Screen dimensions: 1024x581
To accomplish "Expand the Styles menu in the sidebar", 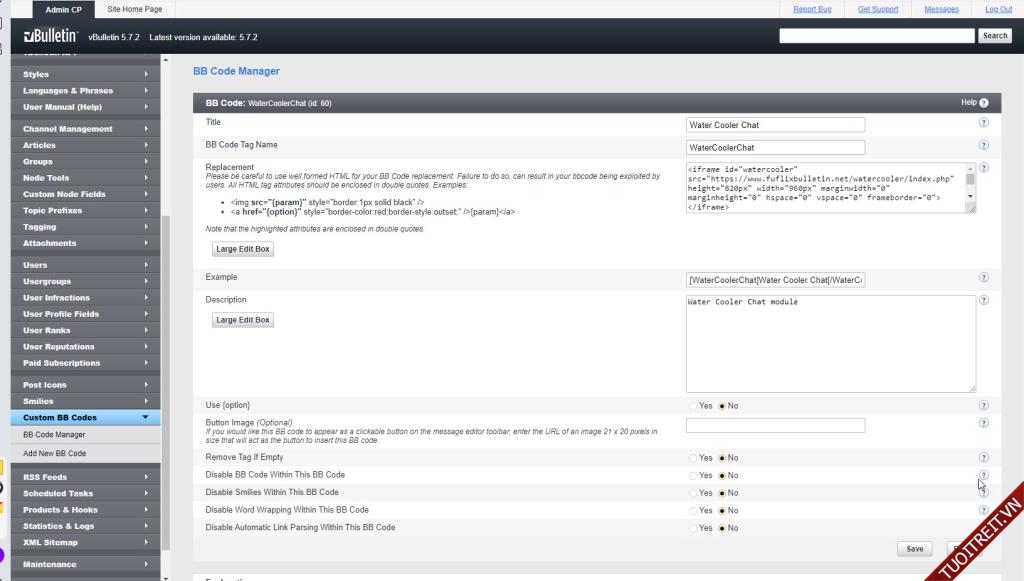I will (x=85, y=74).
